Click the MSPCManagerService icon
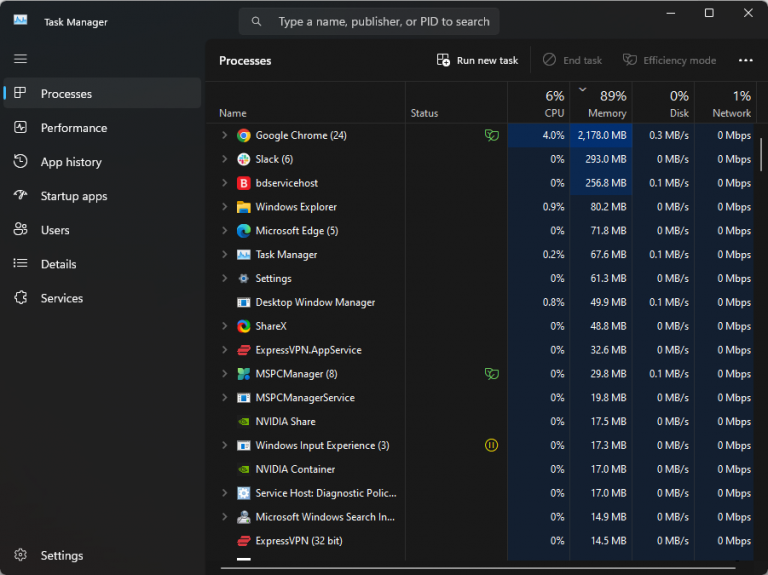Image resolution: width=768 pixels, height=575 pixels. coord(243,398)
